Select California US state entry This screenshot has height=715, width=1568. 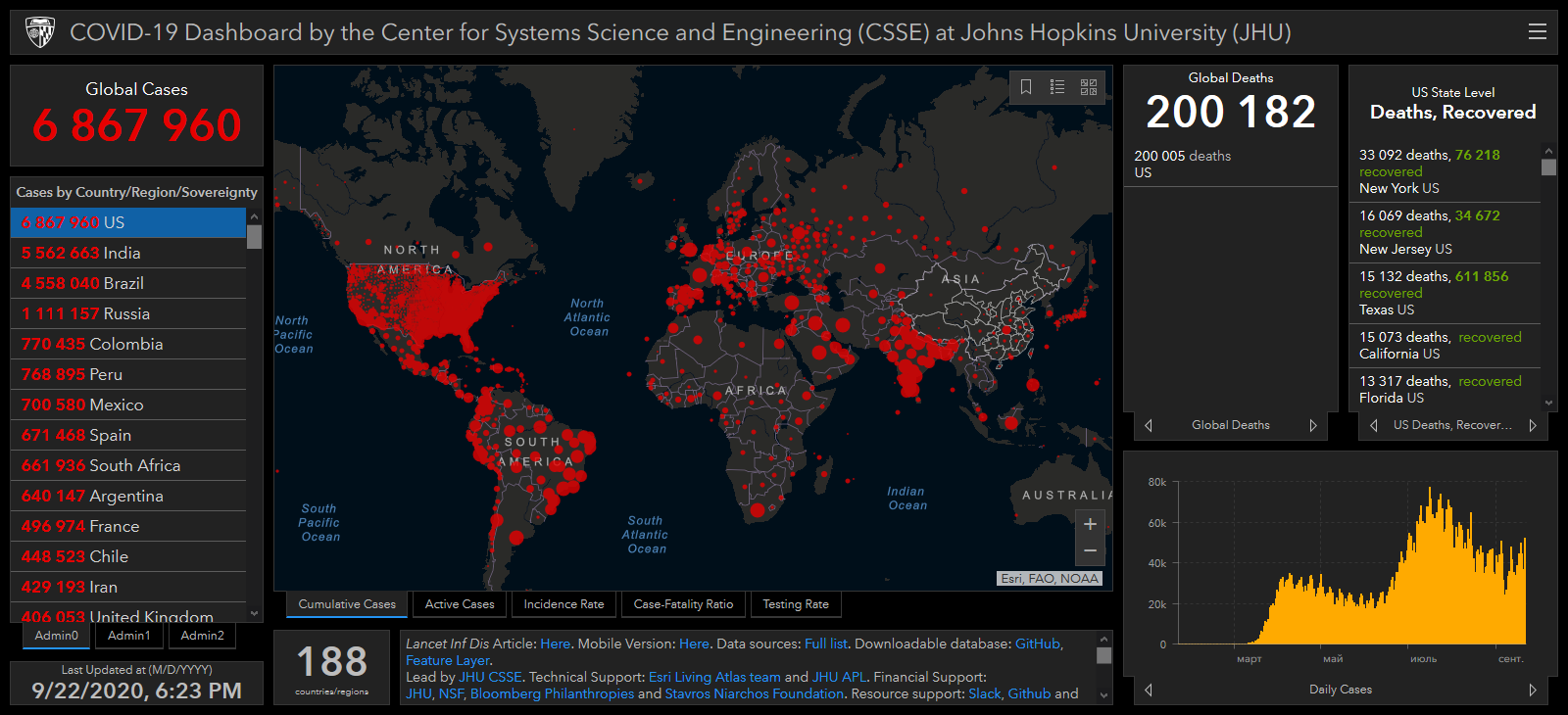pos(1445,345)
